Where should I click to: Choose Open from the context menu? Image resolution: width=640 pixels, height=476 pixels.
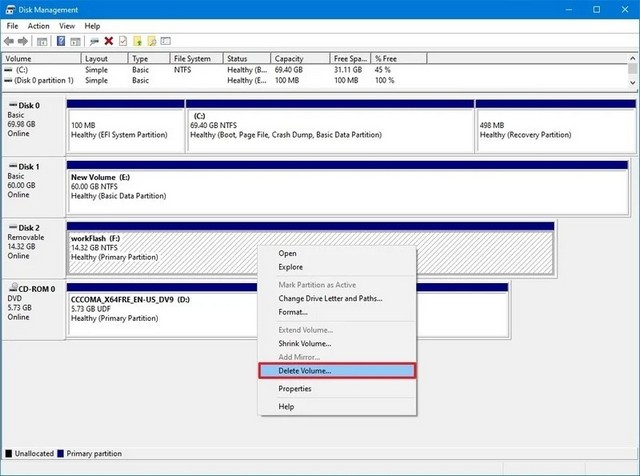click(x=337, y=254)
